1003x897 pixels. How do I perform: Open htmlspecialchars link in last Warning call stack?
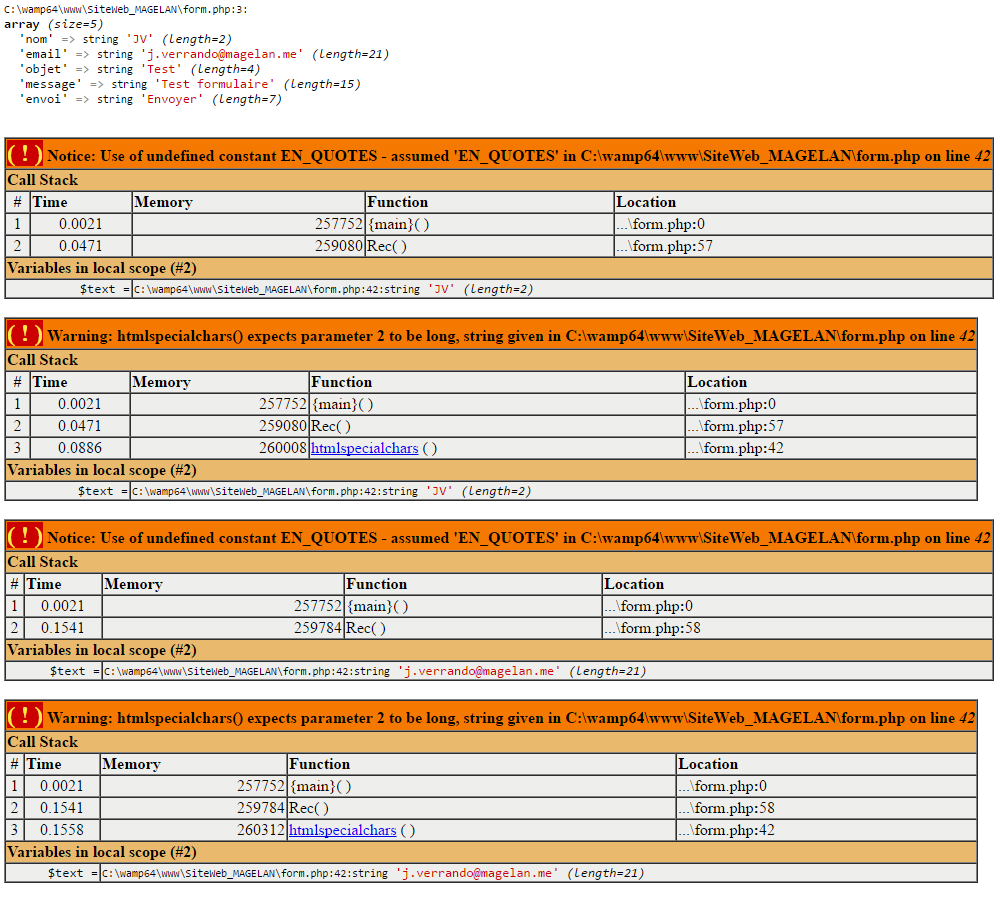point(343,830)
